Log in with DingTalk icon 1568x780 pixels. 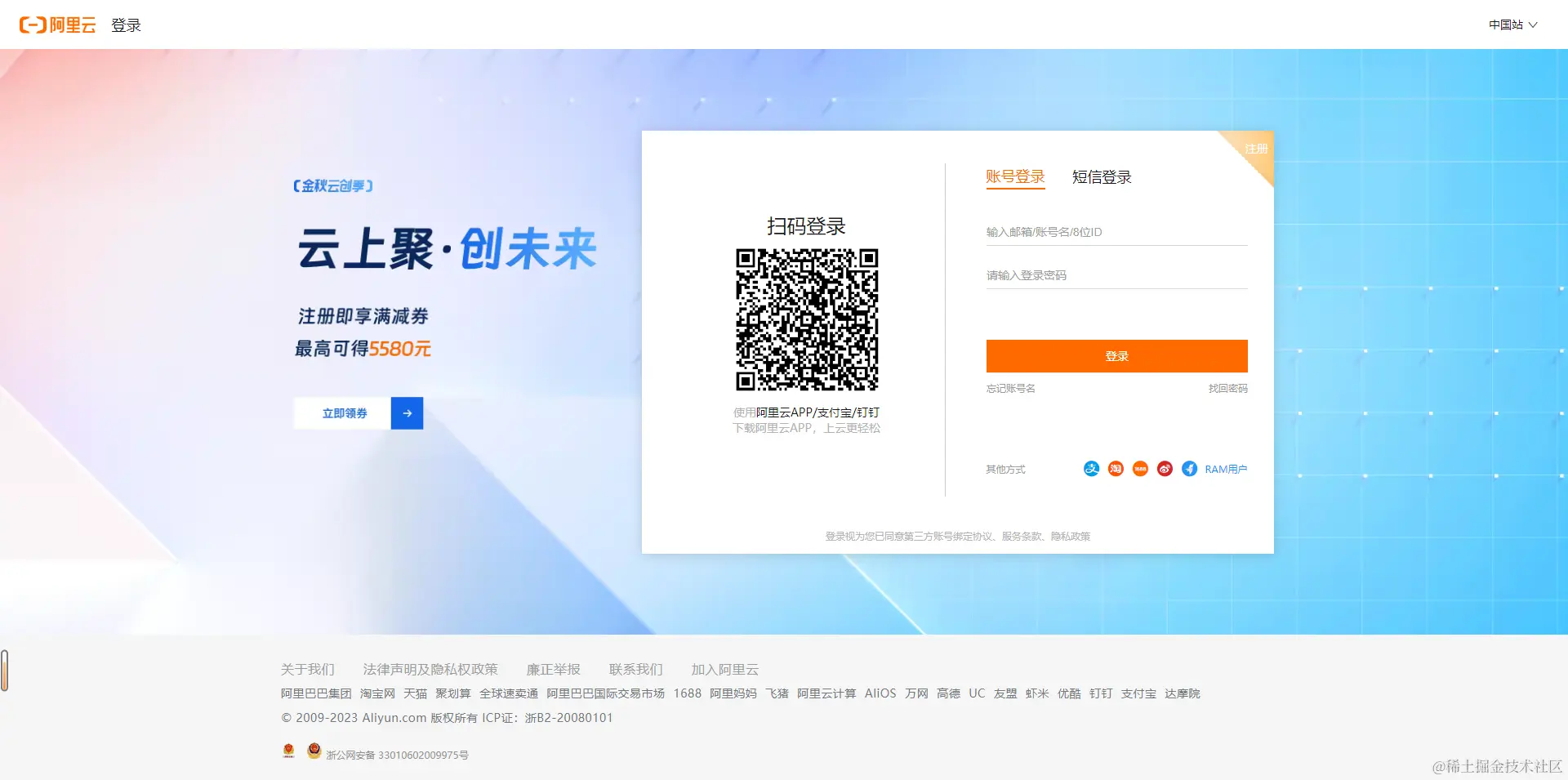1189,469
